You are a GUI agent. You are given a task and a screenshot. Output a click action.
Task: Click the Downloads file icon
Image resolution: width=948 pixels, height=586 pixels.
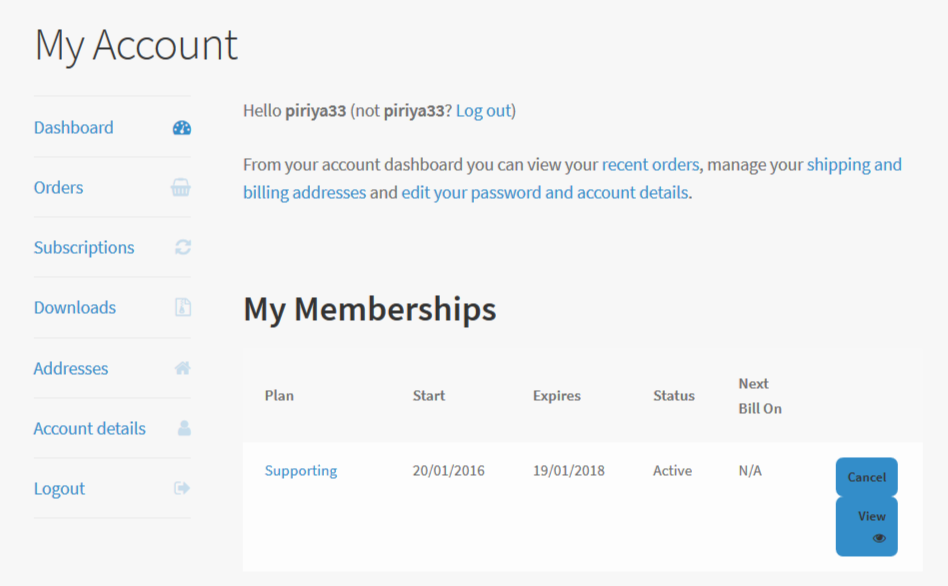pos(183,308)
